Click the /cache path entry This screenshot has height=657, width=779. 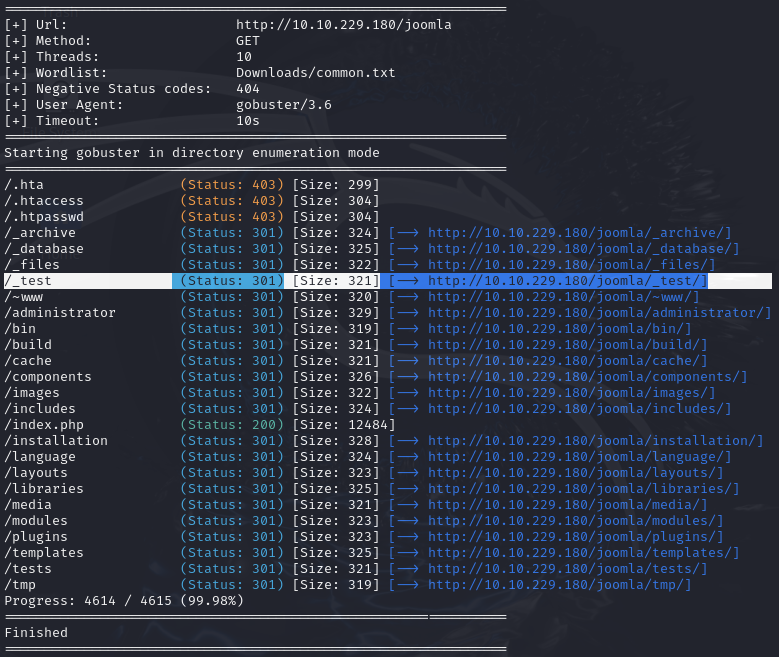tap(28, 360)
